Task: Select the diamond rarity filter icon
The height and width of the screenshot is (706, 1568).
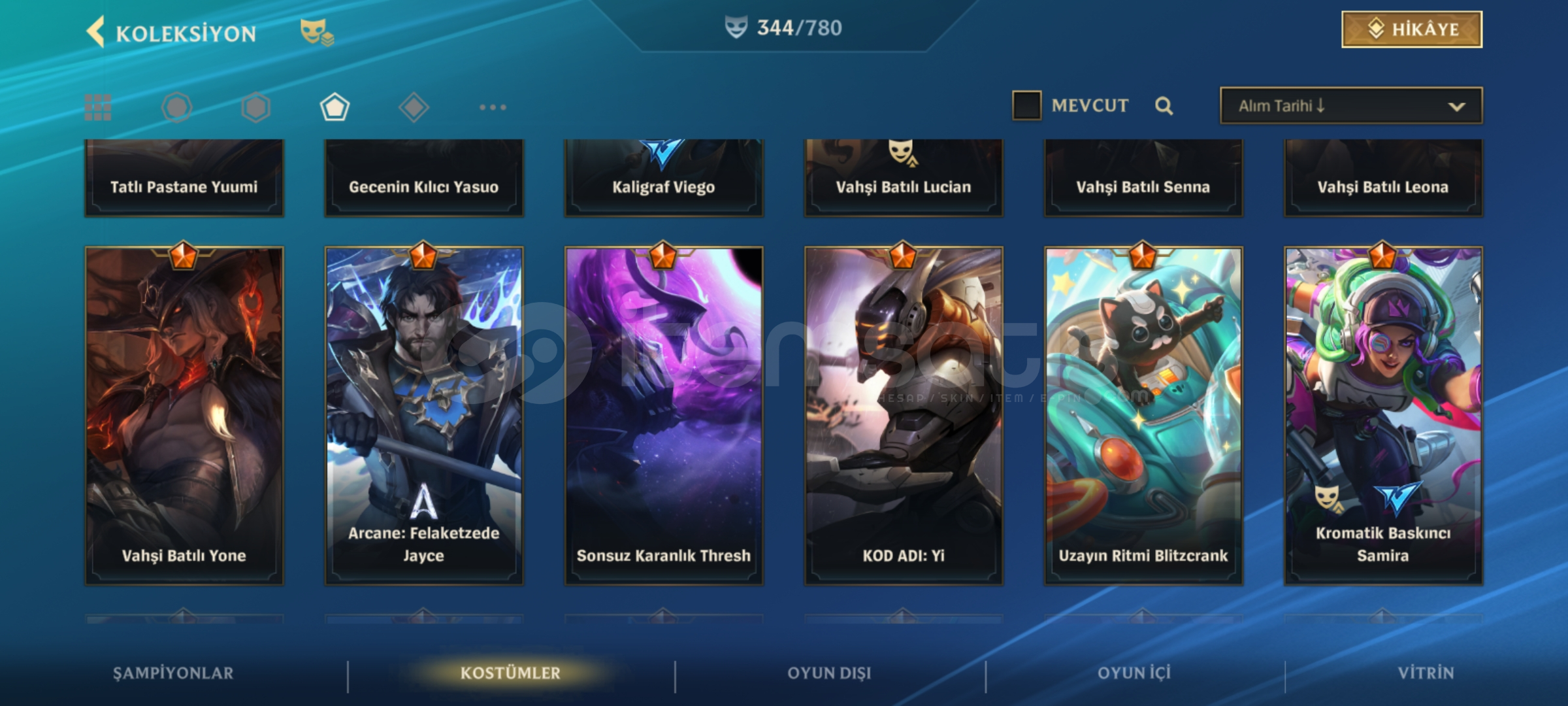Action: [414, 107]
